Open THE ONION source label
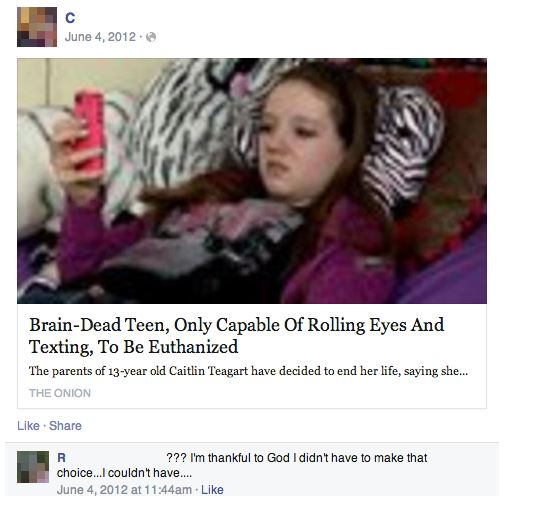The width and height of the screenshot is (538, 522). click(x=60, y=393)
